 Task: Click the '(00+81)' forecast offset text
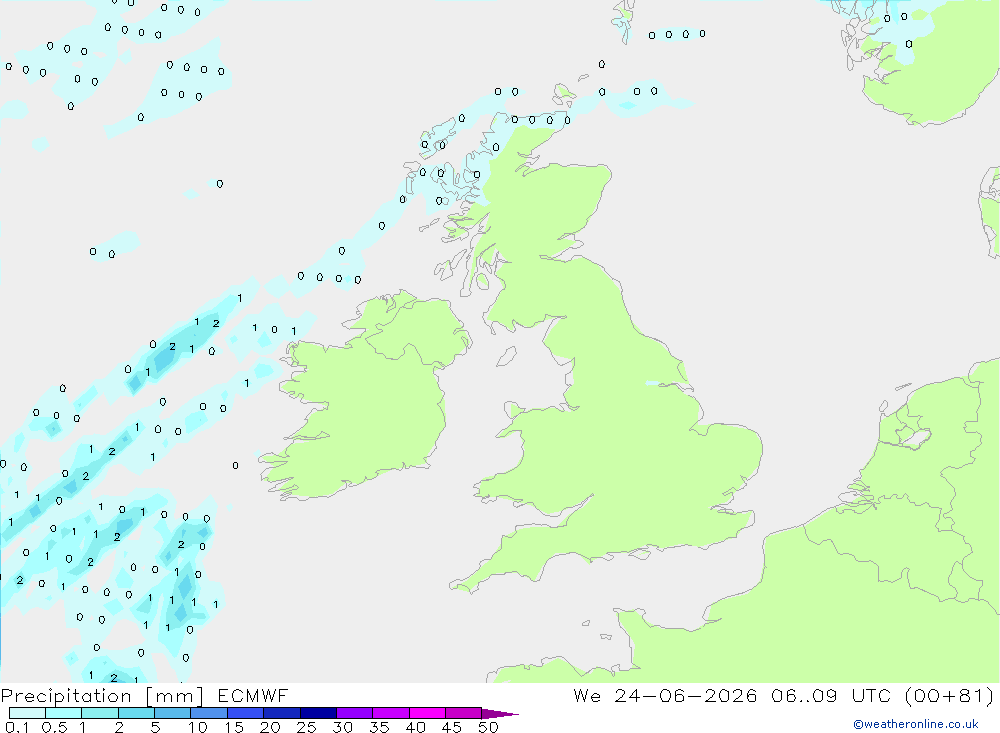[x=949, y=695]
